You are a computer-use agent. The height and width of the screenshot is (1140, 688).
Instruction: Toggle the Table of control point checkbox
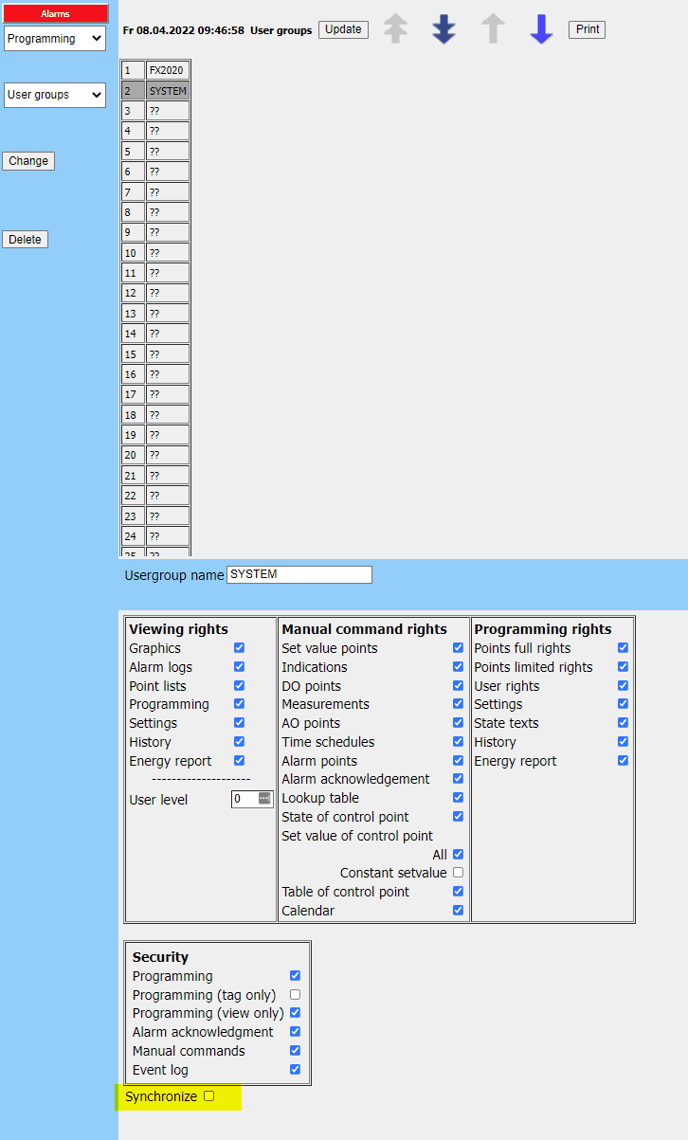(458, 891)
